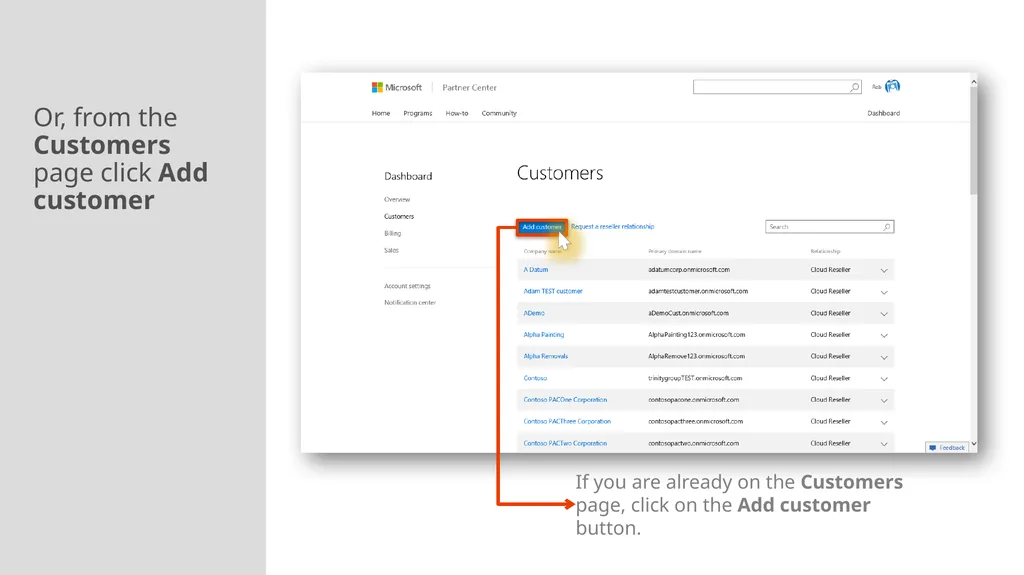The image size is (1024, 575).
Task: Open the A Datum customer link
Action: 536,269
